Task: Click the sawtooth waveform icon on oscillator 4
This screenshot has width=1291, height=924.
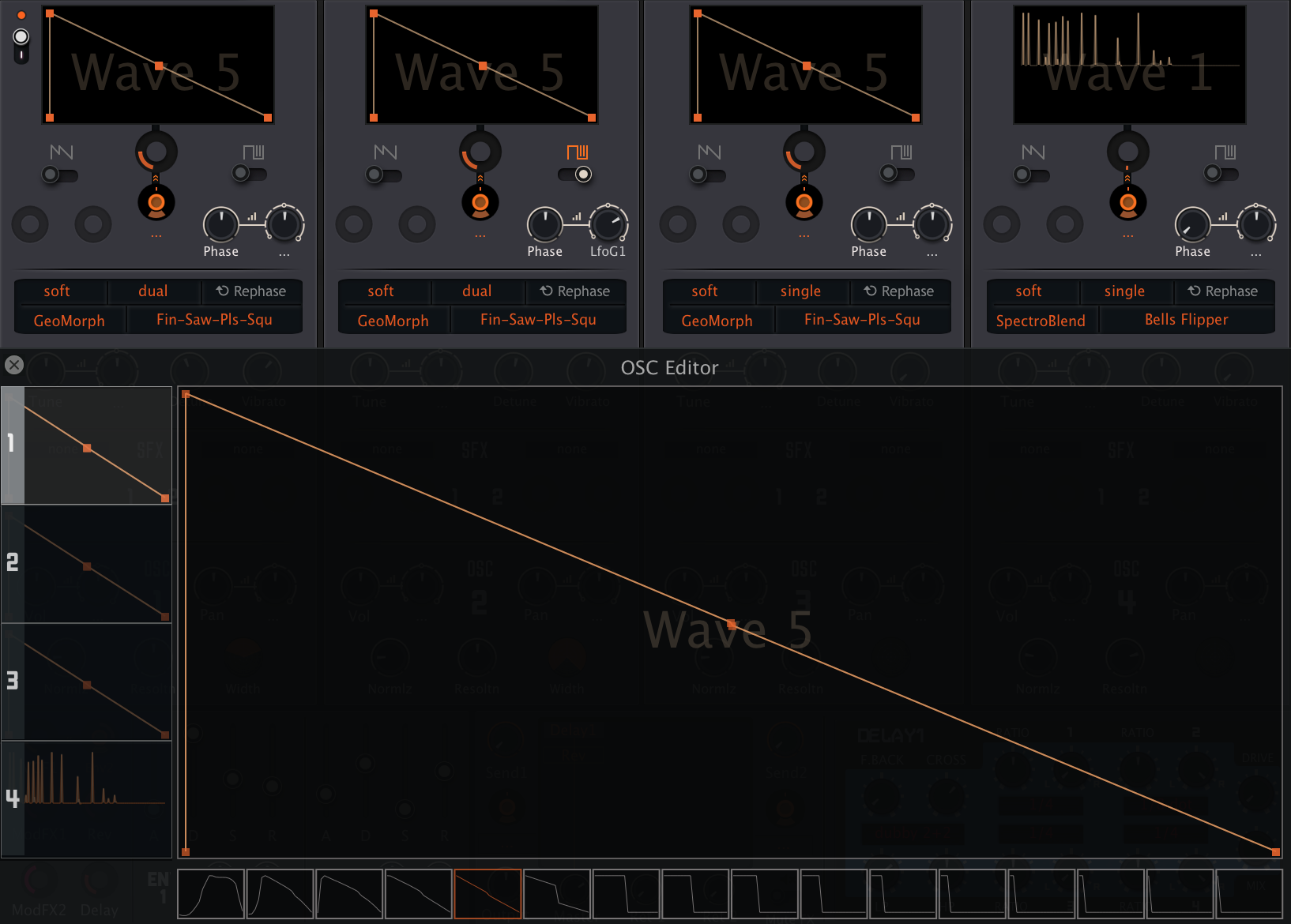Action: click(x=1033, y=152)
